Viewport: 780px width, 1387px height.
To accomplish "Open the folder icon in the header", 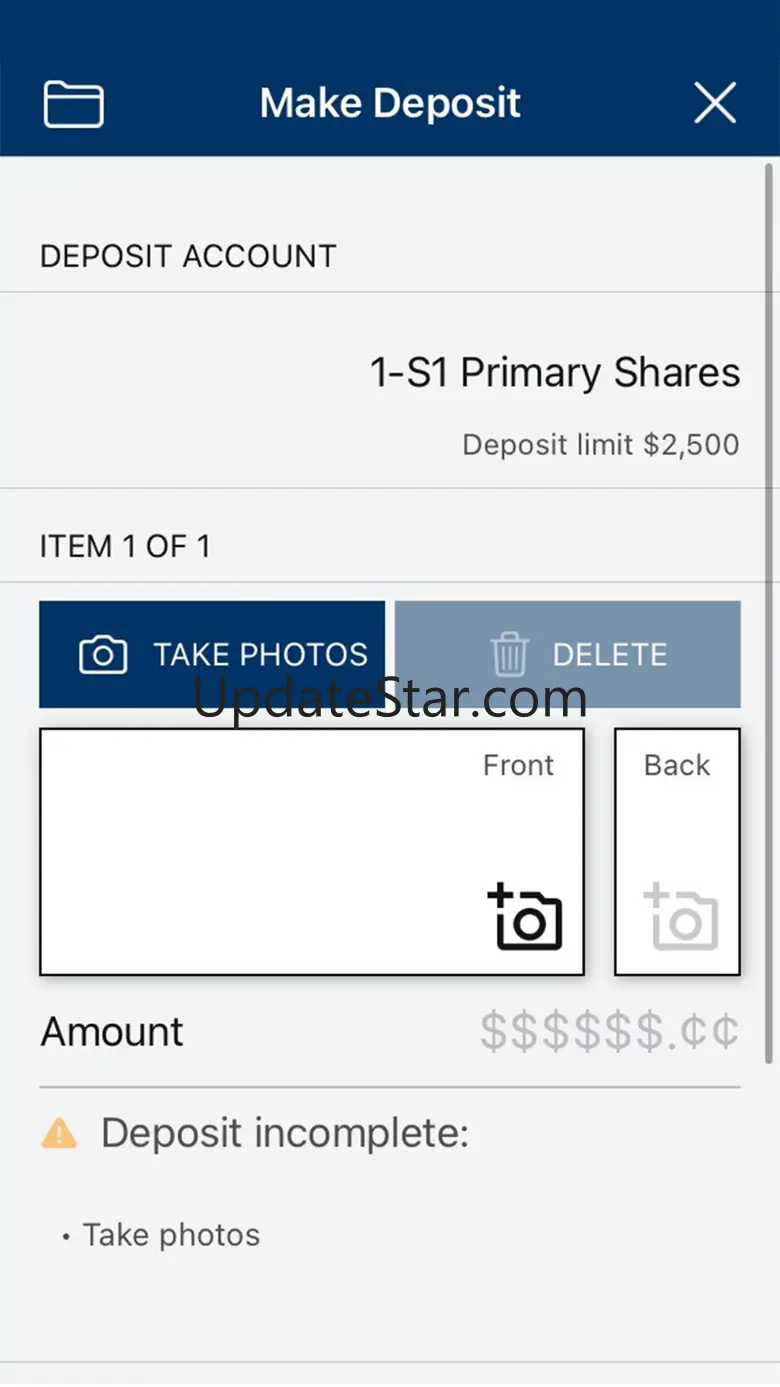I will pyautogui.click(x=73, y=104).
